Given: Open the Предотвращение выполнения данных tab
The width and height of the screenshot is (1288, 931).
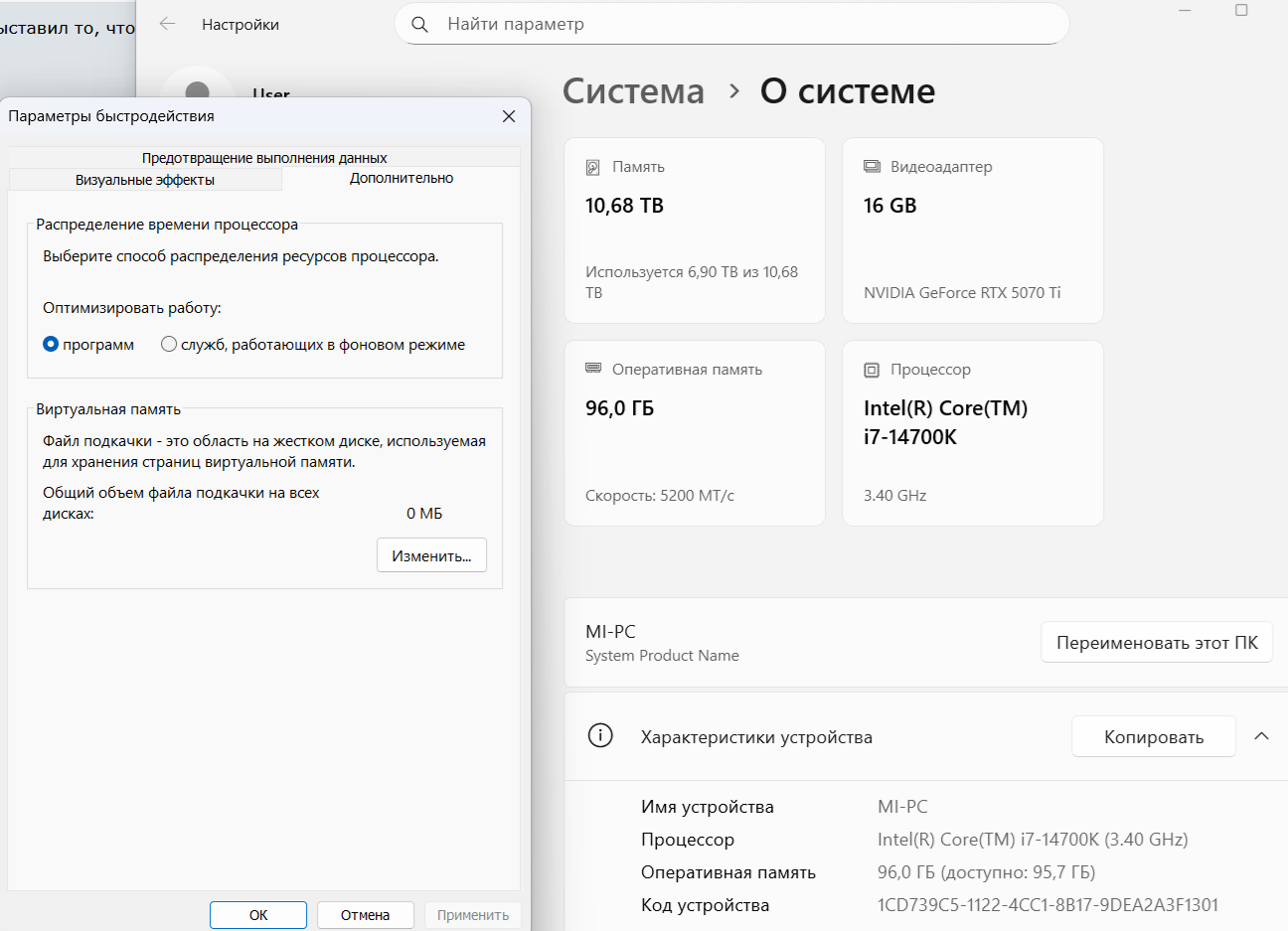Looking at the screenshot, I should click(x=264, y=158).
